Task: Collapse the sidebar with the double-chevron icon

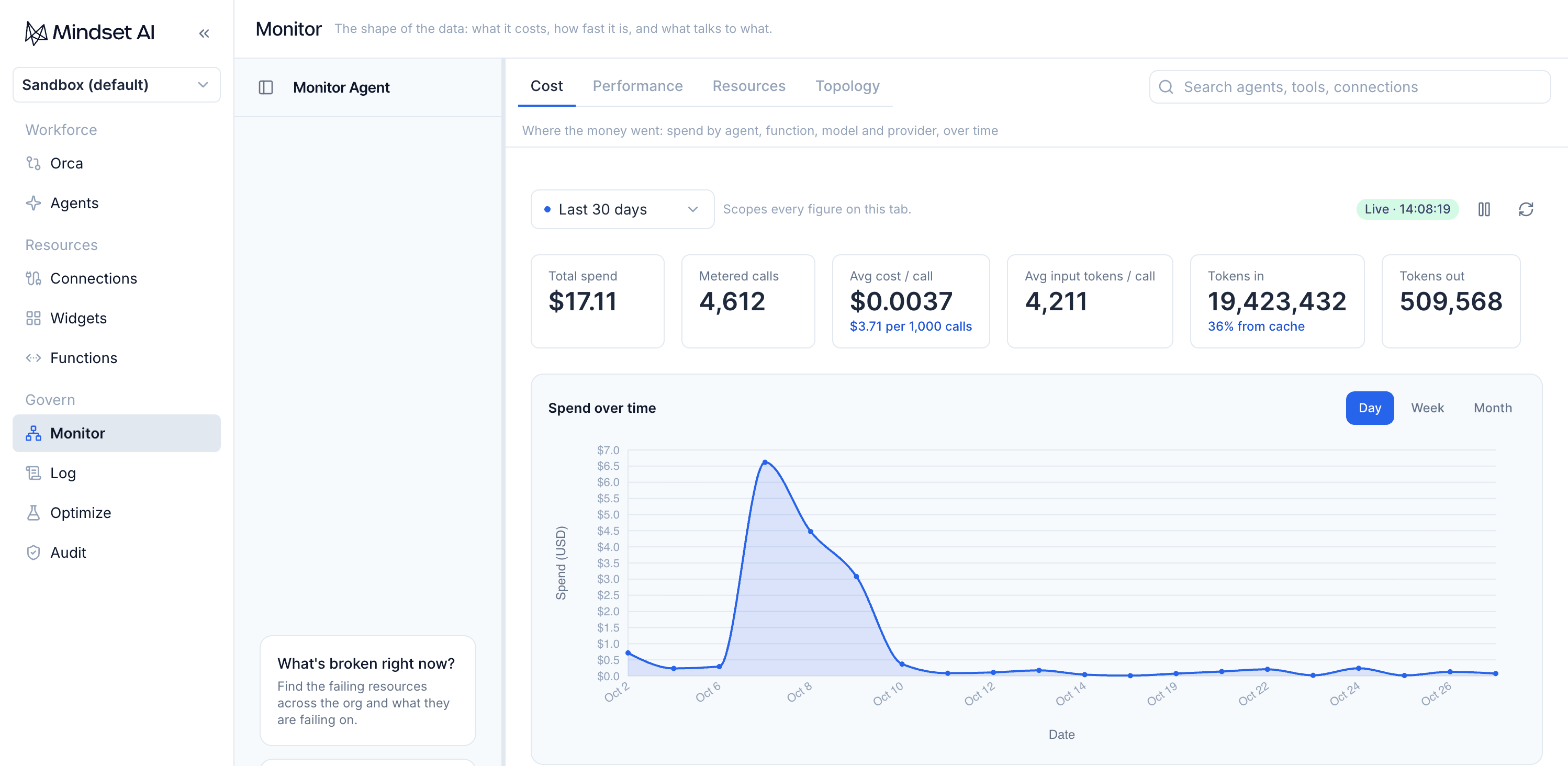Action: click(x=204, y=33)
